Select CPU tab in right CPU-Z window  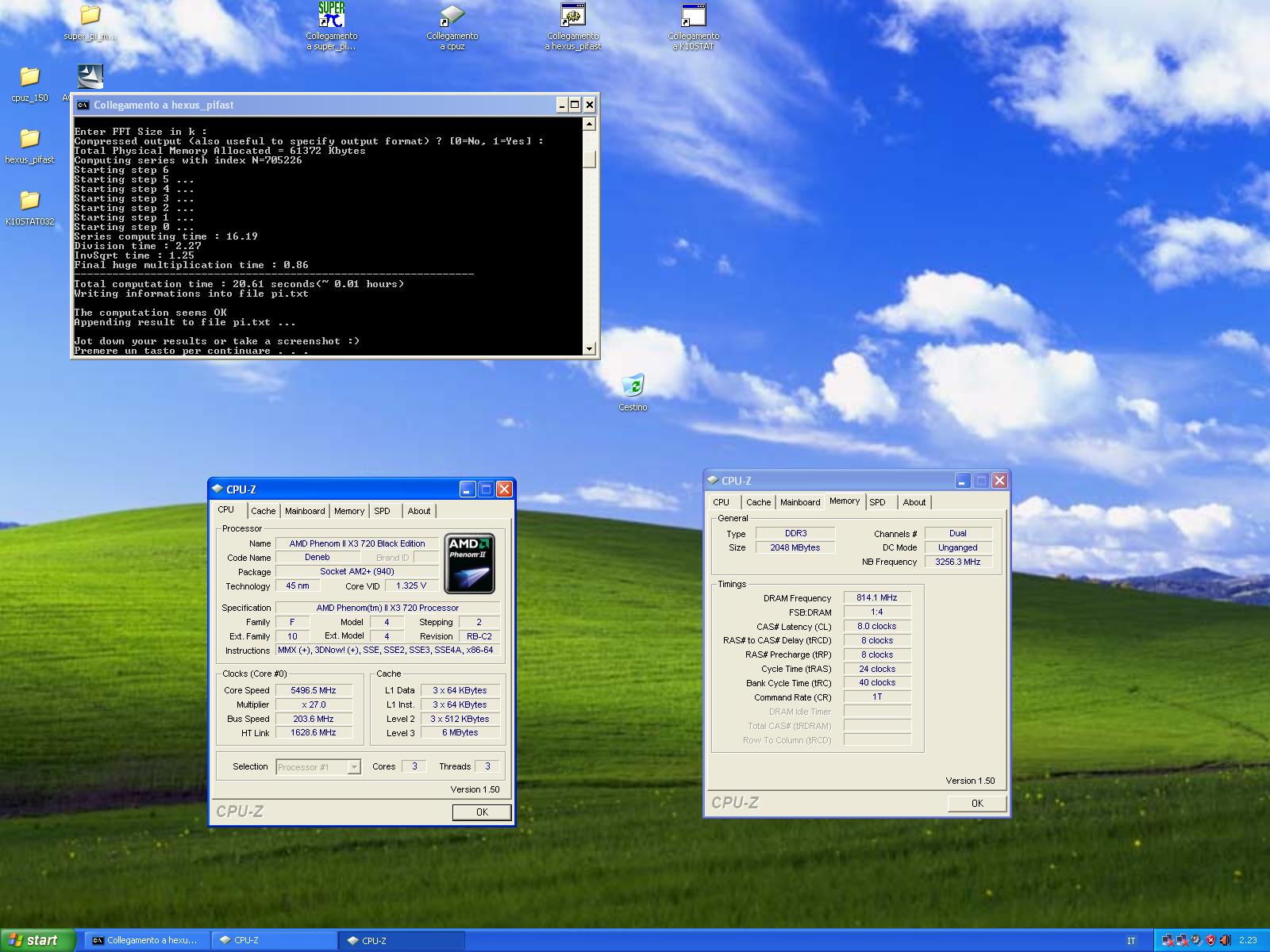pos(721,502)
